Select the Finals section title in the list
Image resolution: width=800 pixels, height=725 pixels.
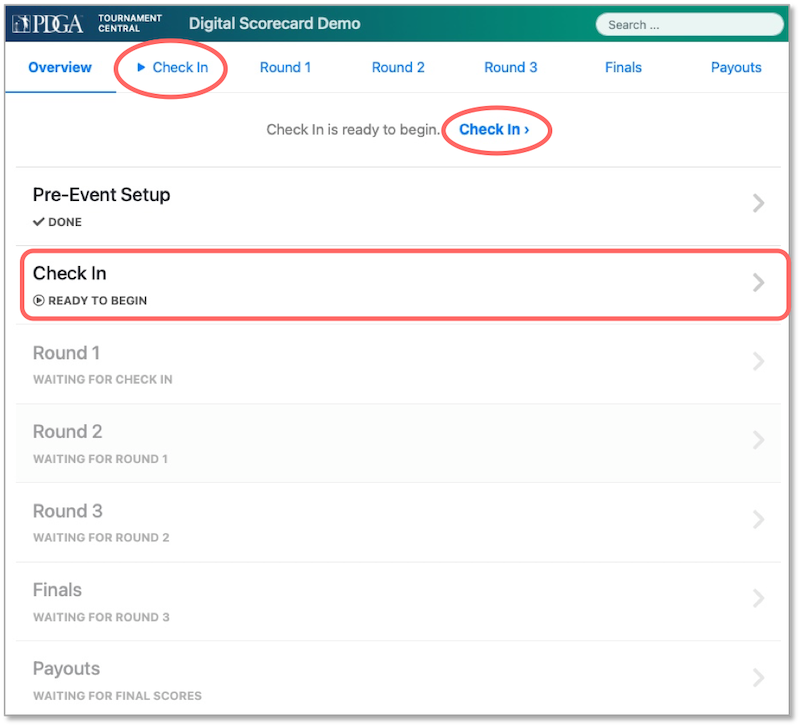click(57, 590)
